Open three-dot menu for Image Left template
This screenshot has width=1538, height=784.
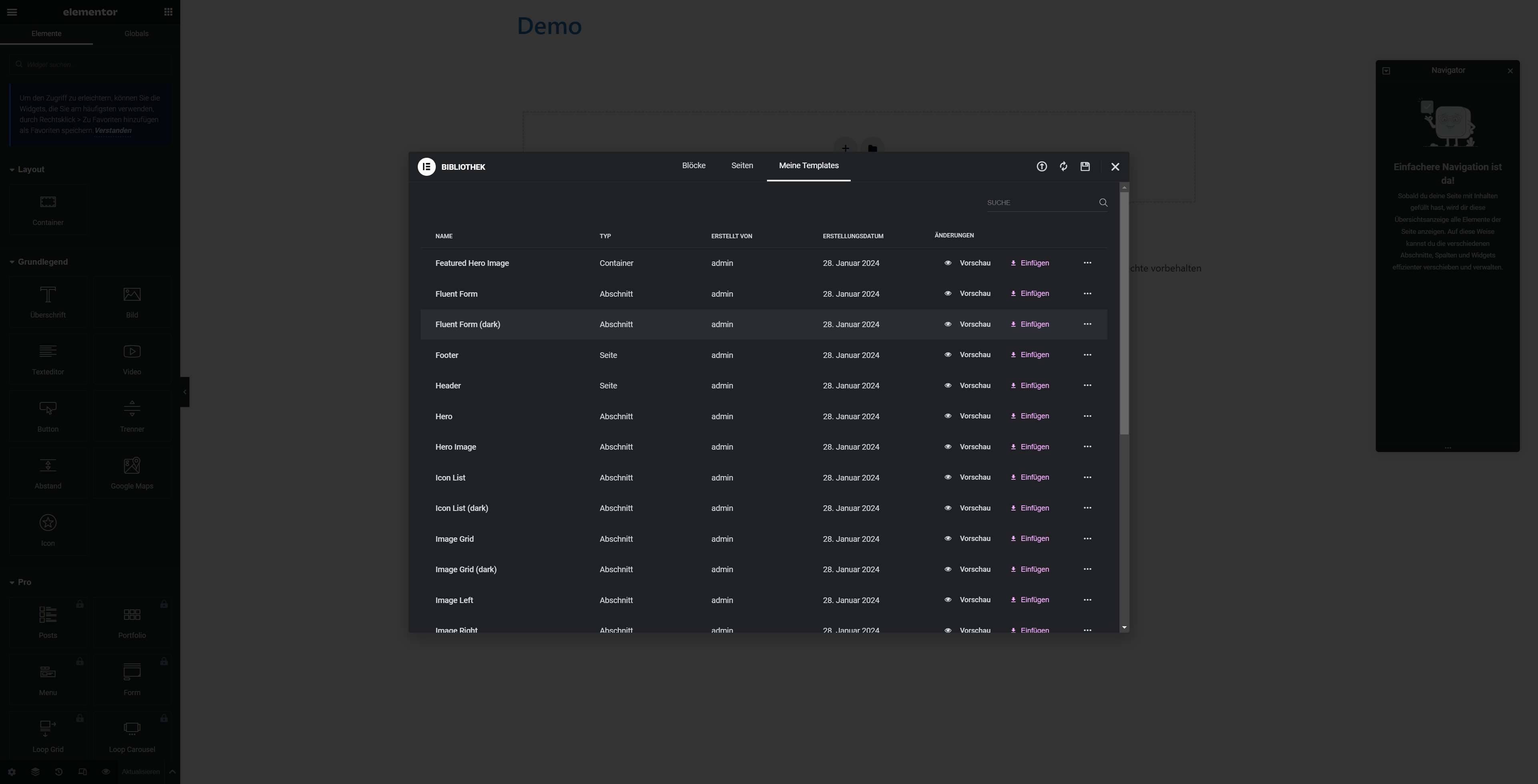1087,599
